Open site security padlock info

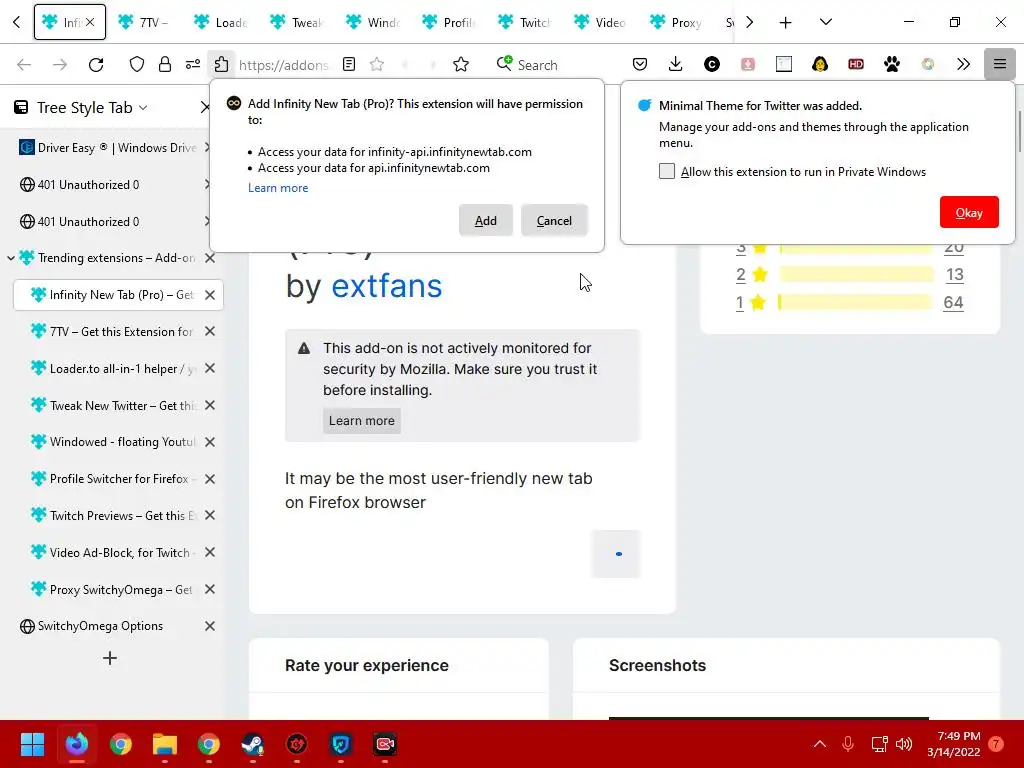(165, 64)
